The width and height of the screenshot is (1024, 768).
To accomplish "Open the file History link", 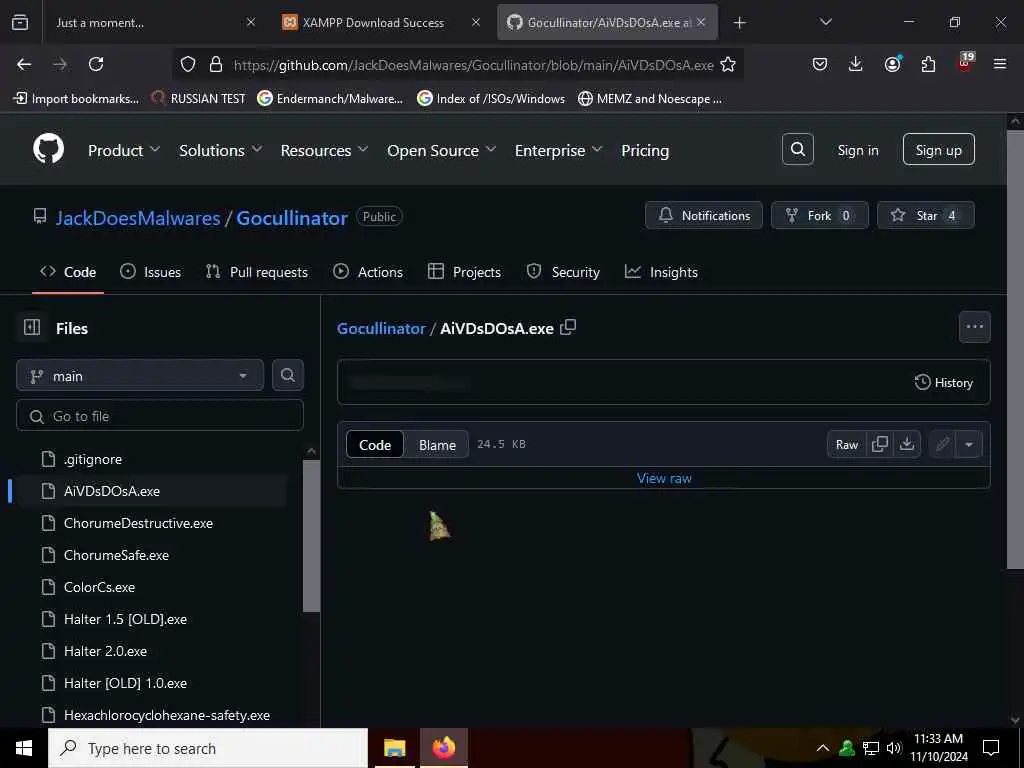I will click(x=944, y=382).
